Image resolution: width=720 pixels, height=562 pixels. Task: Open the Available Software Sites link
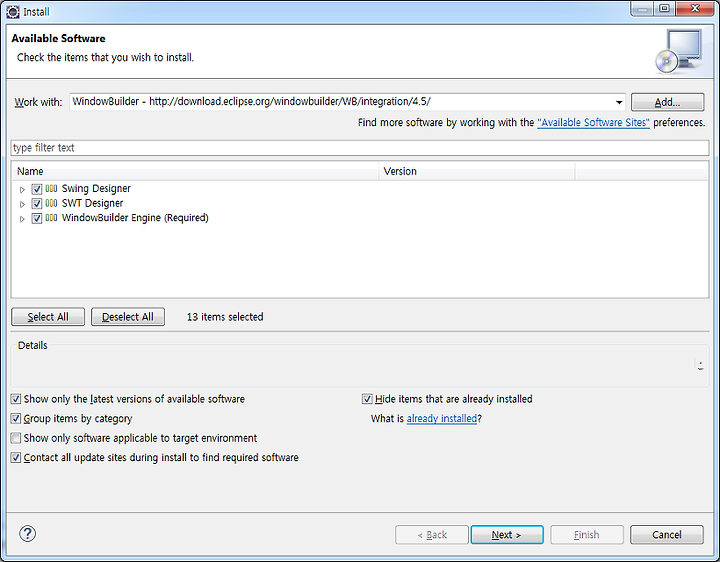tap(593, 123)
